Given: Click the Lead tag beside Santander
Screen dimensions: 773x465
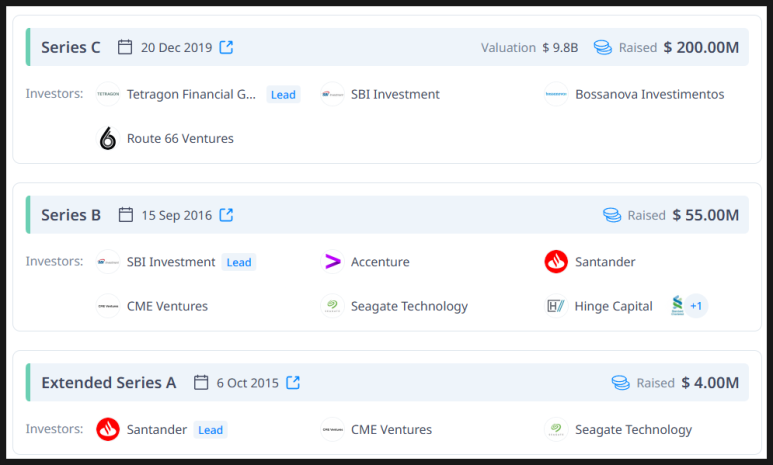Looking at the screenshot, I should pyautogui.click(x=211, y=430).
